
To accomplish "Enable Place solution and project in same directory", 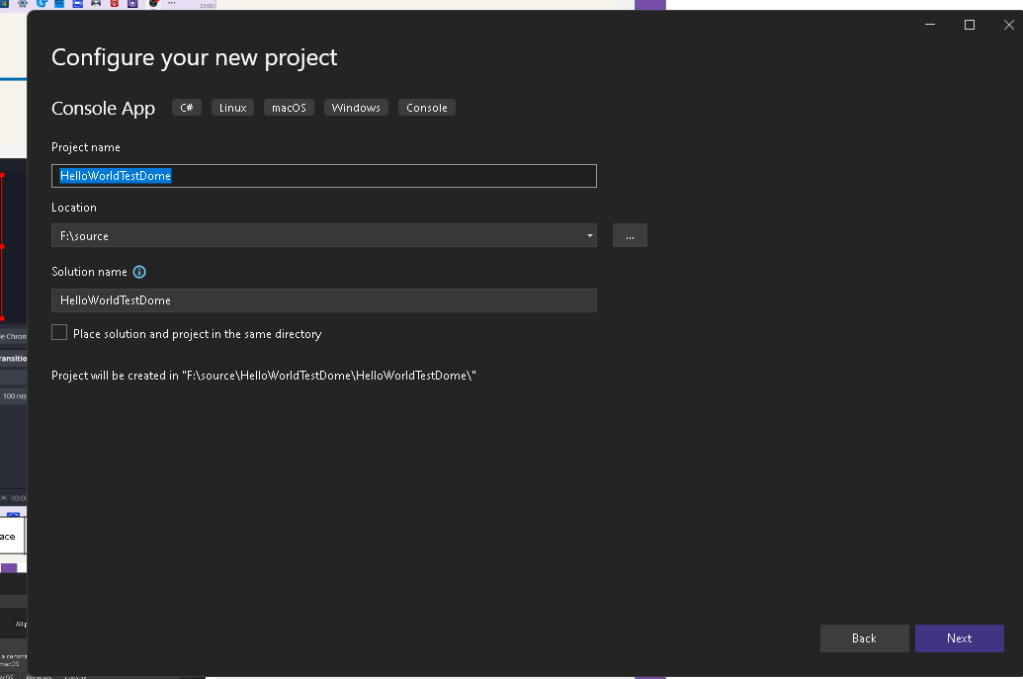I will 59,333.
